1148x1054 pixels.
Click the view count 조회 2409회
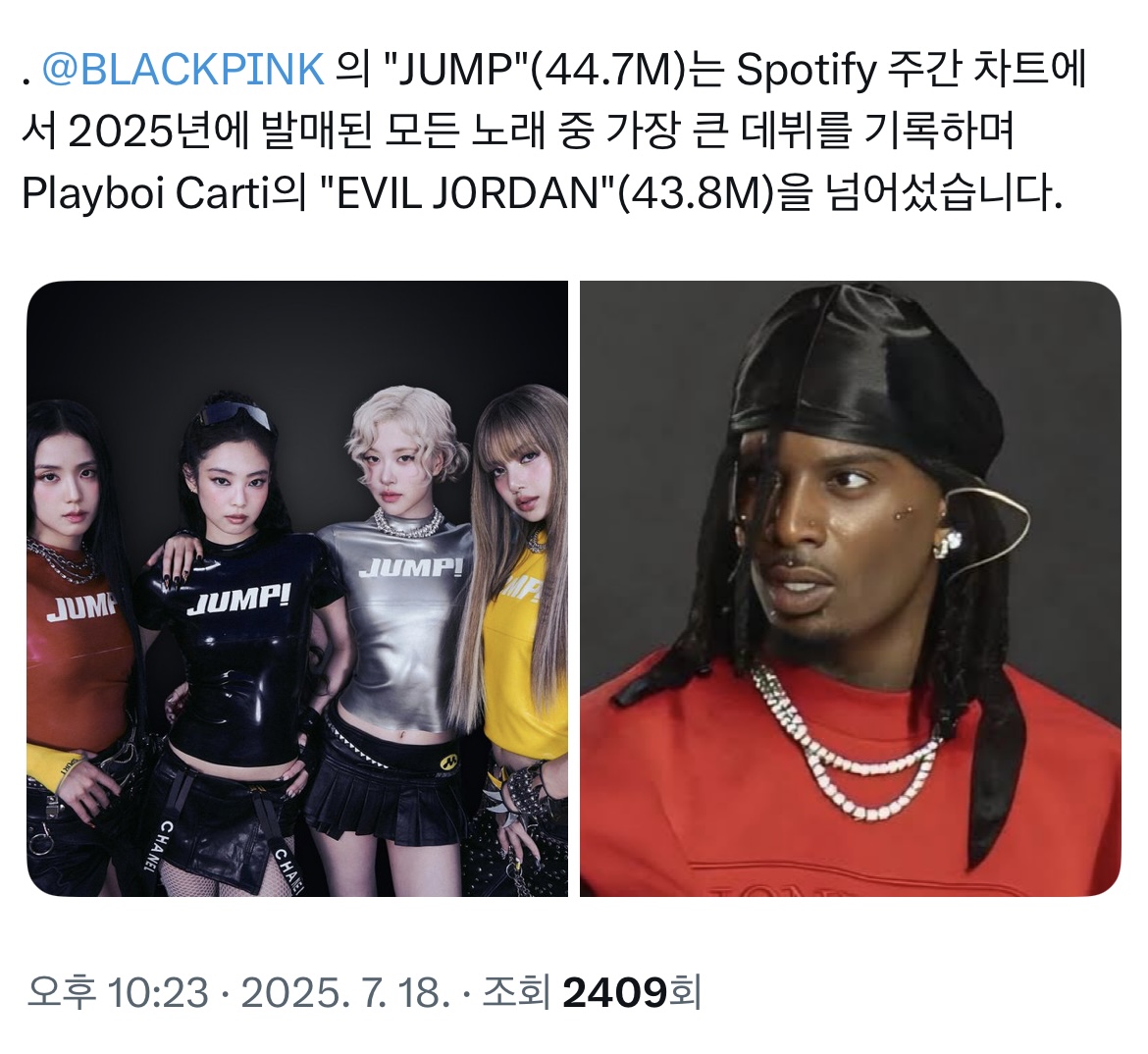click(592, 992)
